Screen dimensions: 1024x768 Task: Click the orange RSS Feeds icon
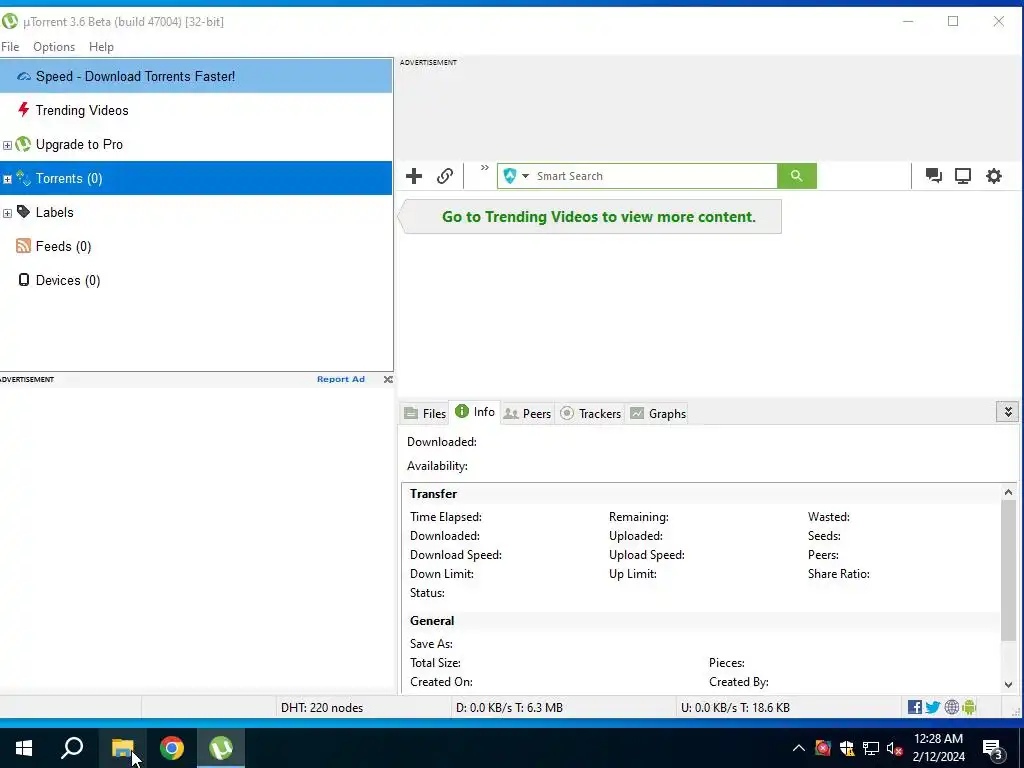pos(24,246)
